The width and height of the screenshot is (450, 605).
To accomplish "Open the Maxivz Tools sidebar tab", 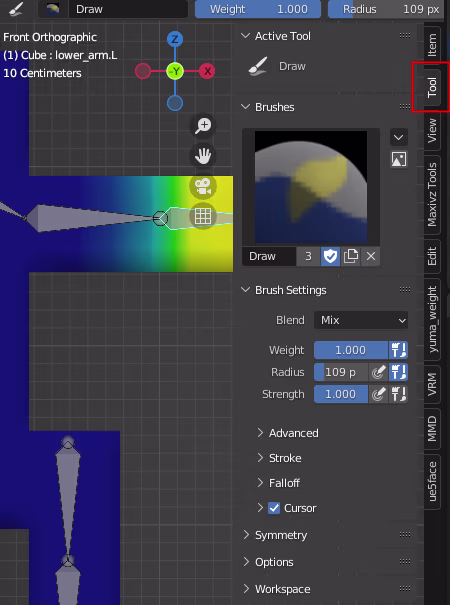I will coord(432,194).
